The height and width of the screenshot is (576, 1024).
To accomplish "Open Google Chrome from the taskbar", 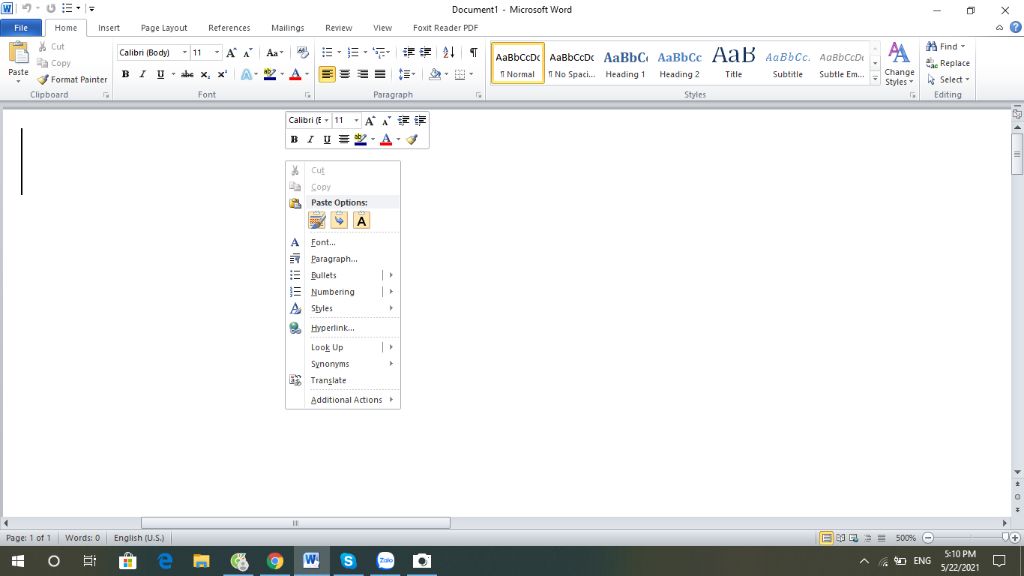I will [275, 561].
